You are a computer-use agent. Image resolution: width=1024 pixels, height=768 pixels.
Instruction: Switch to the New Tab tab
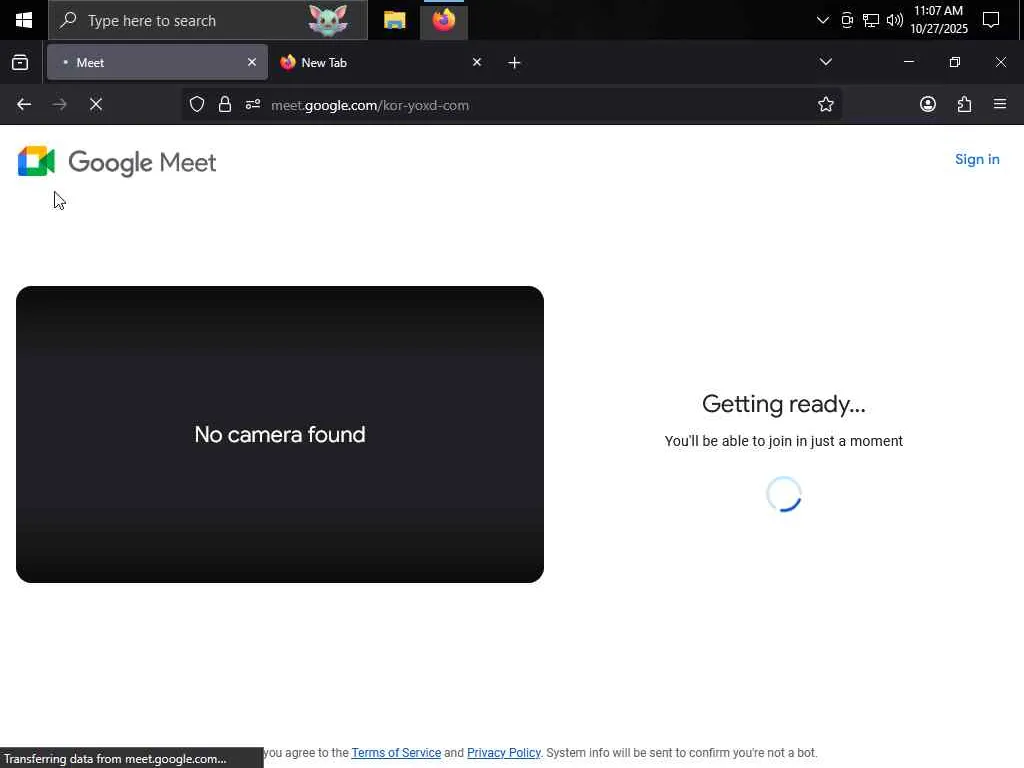381,62
